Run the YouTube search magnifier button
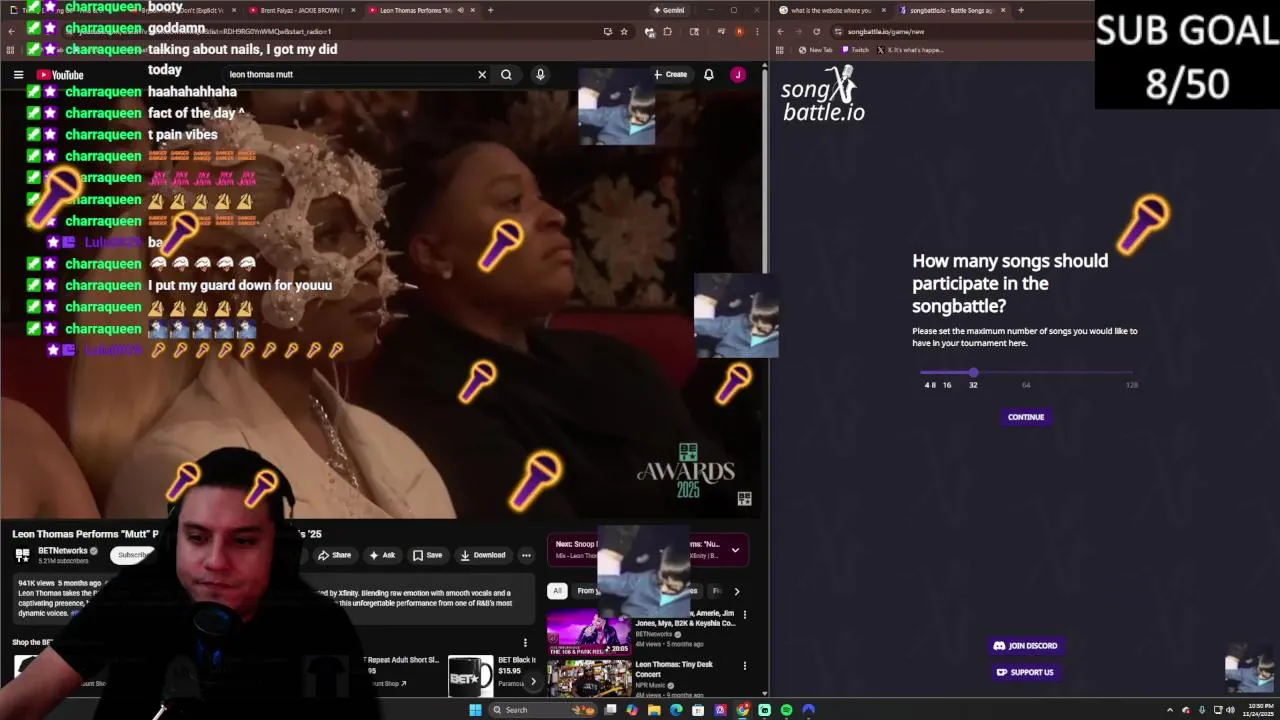 coord(506,74)
